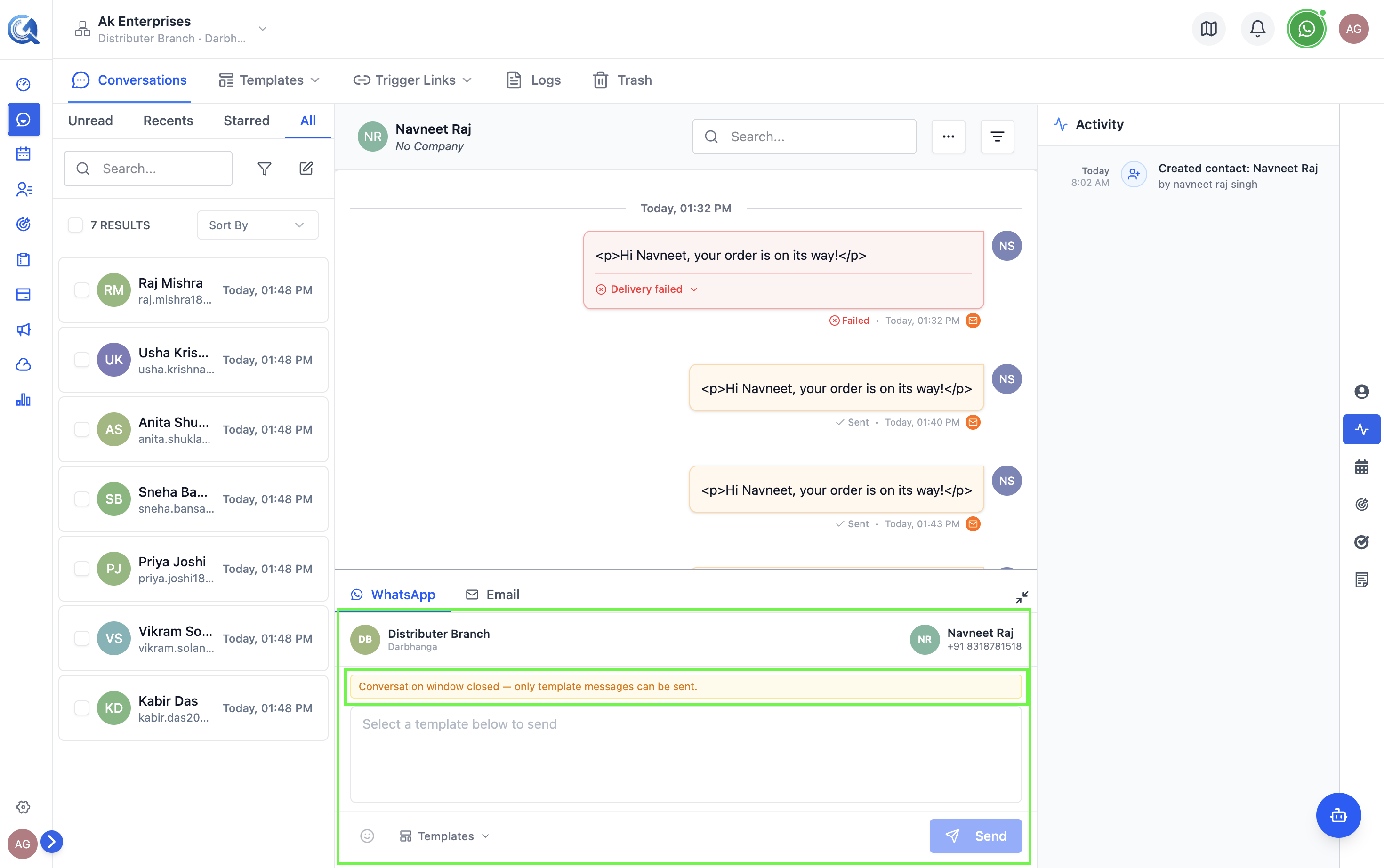This screenshot has width=1384, height=868.
Task: Open the contacts icon in left sidebar
Action: [x=24, y=189]
